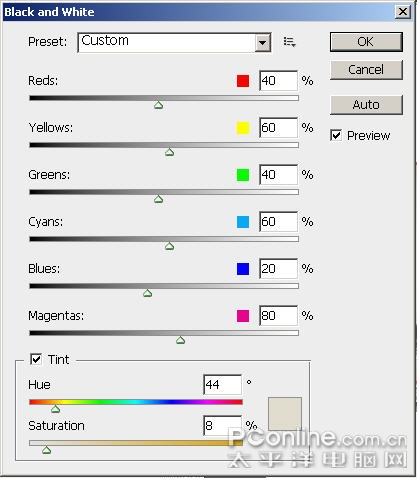417x478 pixels.
Task: Click OK to apply Black and White
Action: pos(366,42)
